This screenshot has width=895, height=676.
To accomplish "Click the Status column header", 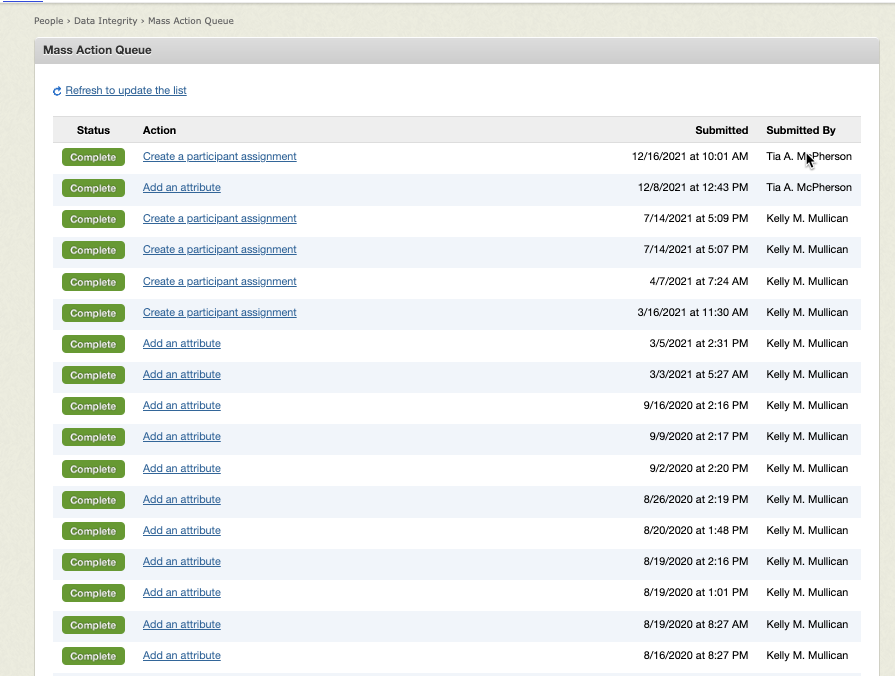I will point(93,130).
